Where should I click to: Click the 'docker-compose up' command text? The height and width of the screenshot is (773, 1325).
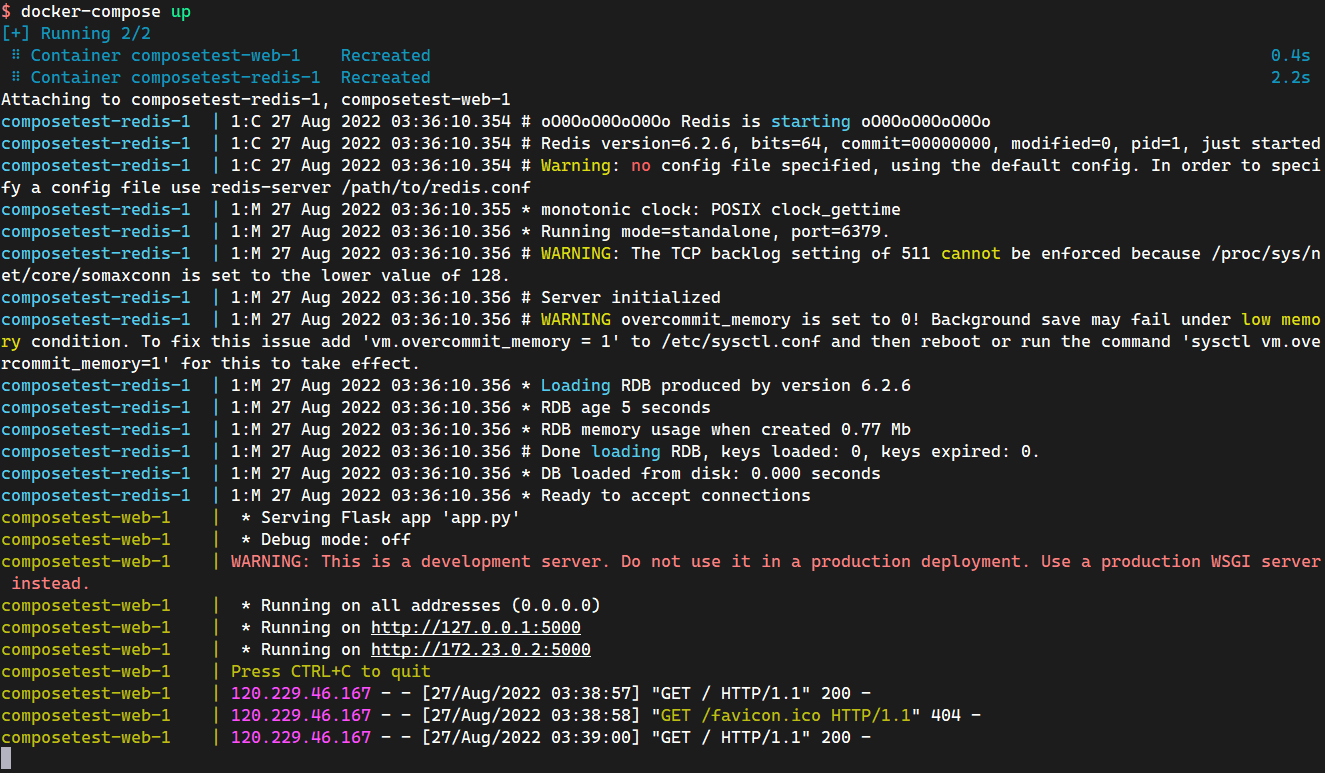[105, 12]
